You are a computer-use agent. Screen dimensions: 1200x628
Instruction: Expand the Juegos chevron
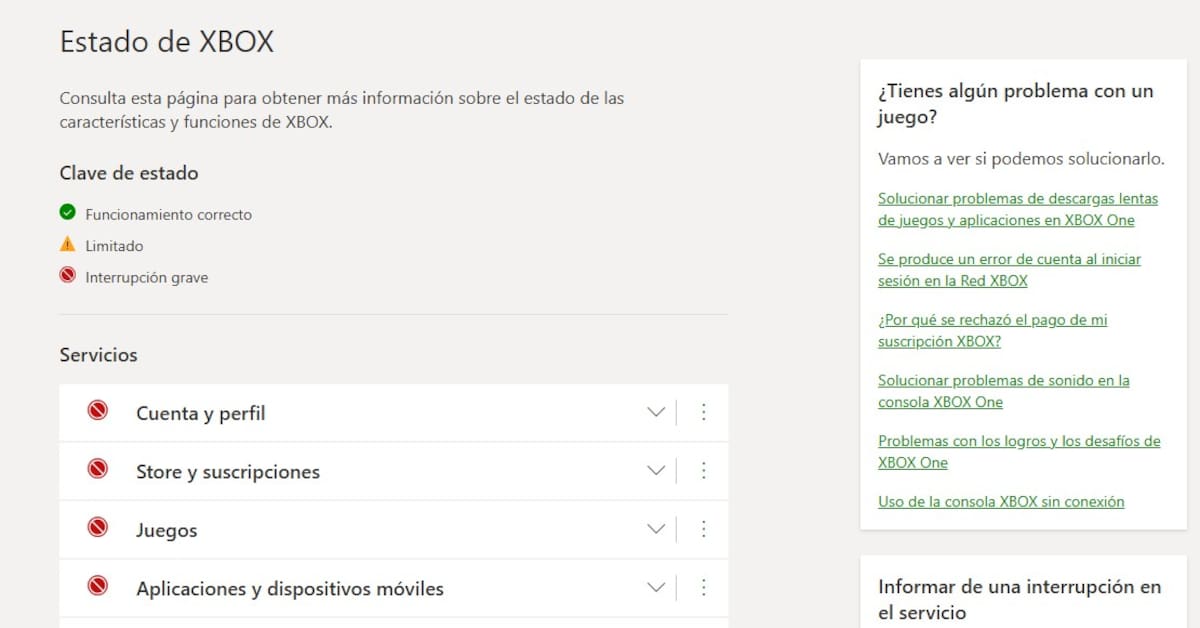tap(656, 529)
